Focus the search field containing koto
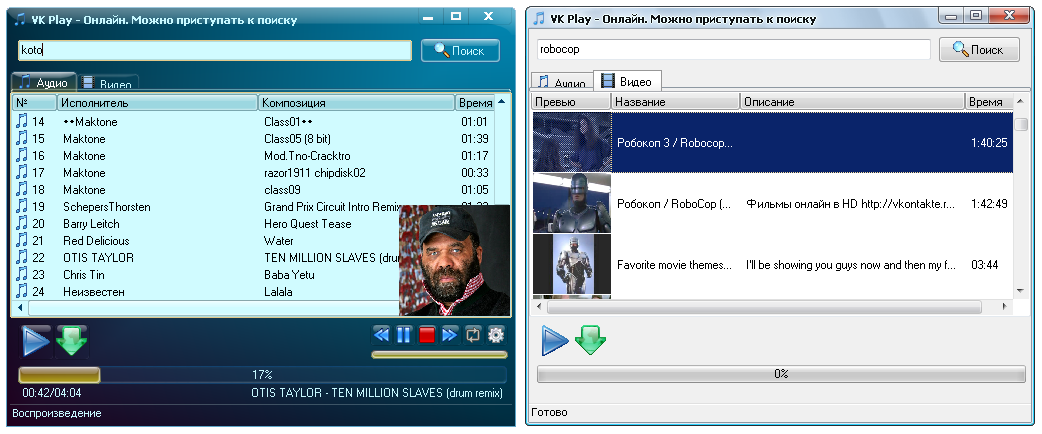 [215, 51]
